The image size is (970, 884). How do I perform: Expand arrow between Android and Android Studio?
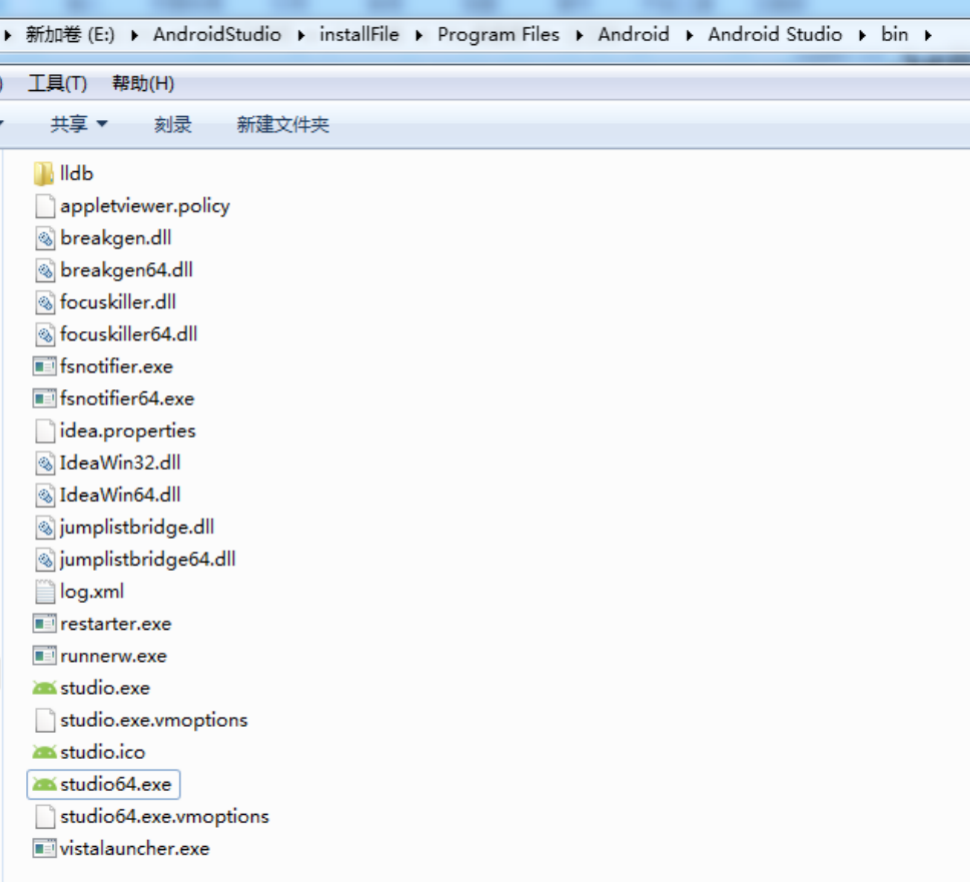(689, 35)
